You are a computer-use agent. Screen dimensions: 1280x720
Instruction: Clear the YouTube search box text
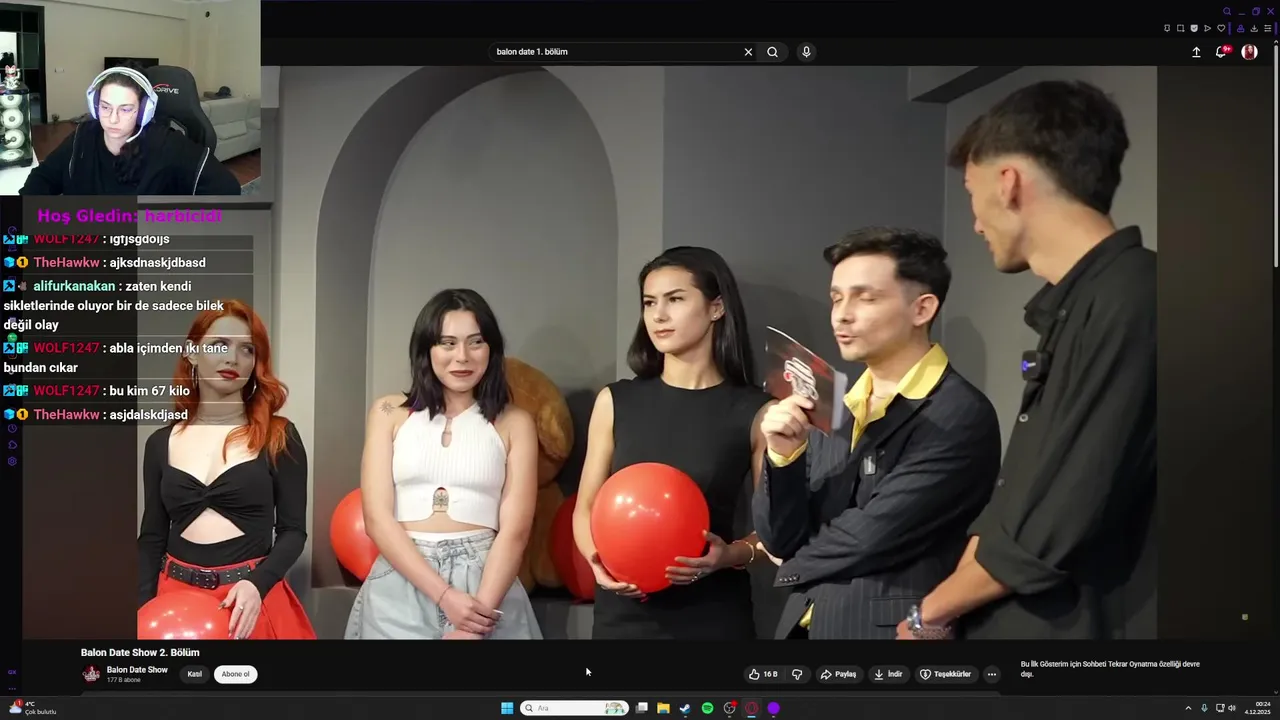[x=748, y=52]
